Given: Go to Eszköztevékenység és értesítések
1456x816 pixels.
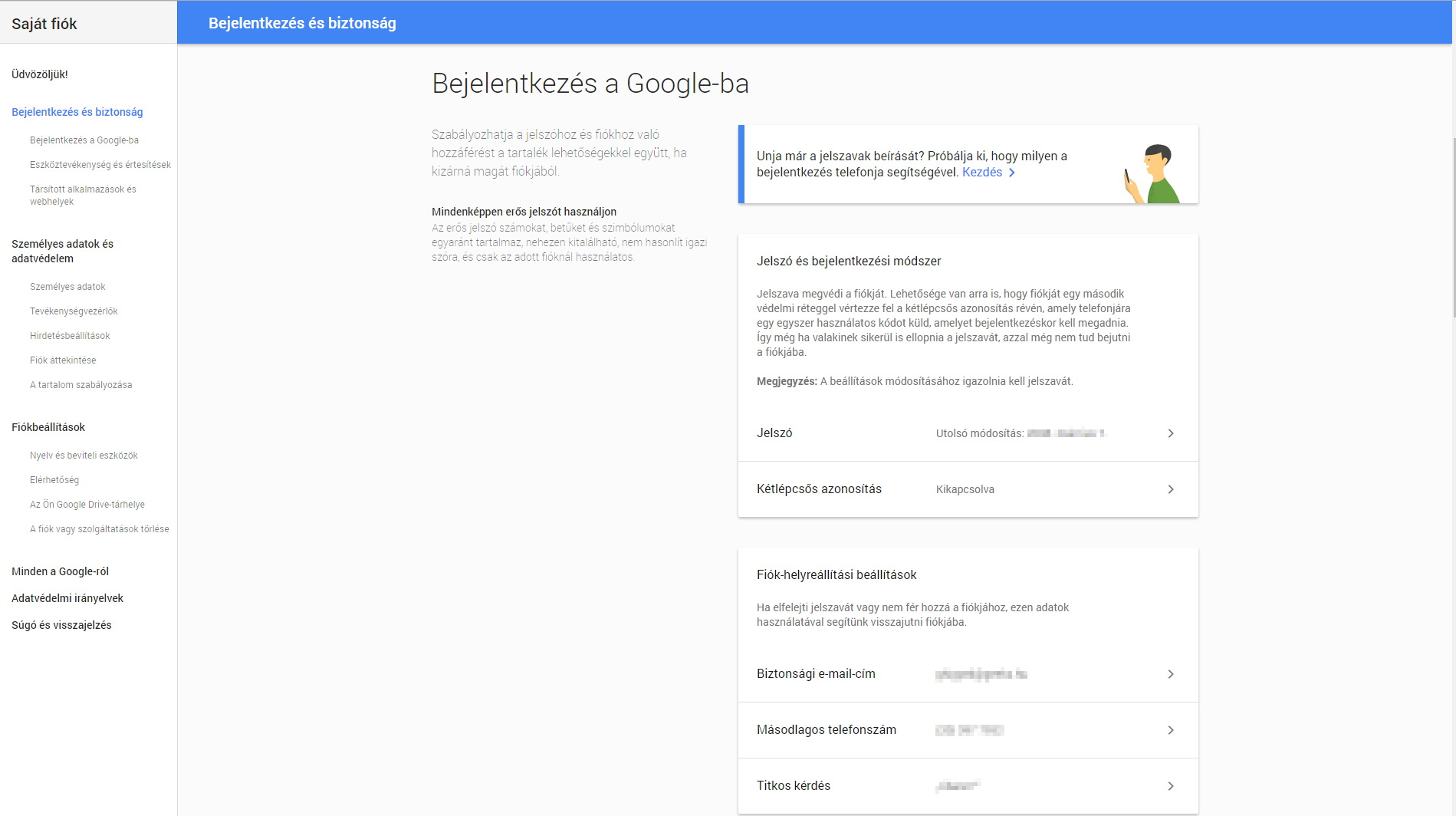Looking at the screenshot, I should click(100, 165).
